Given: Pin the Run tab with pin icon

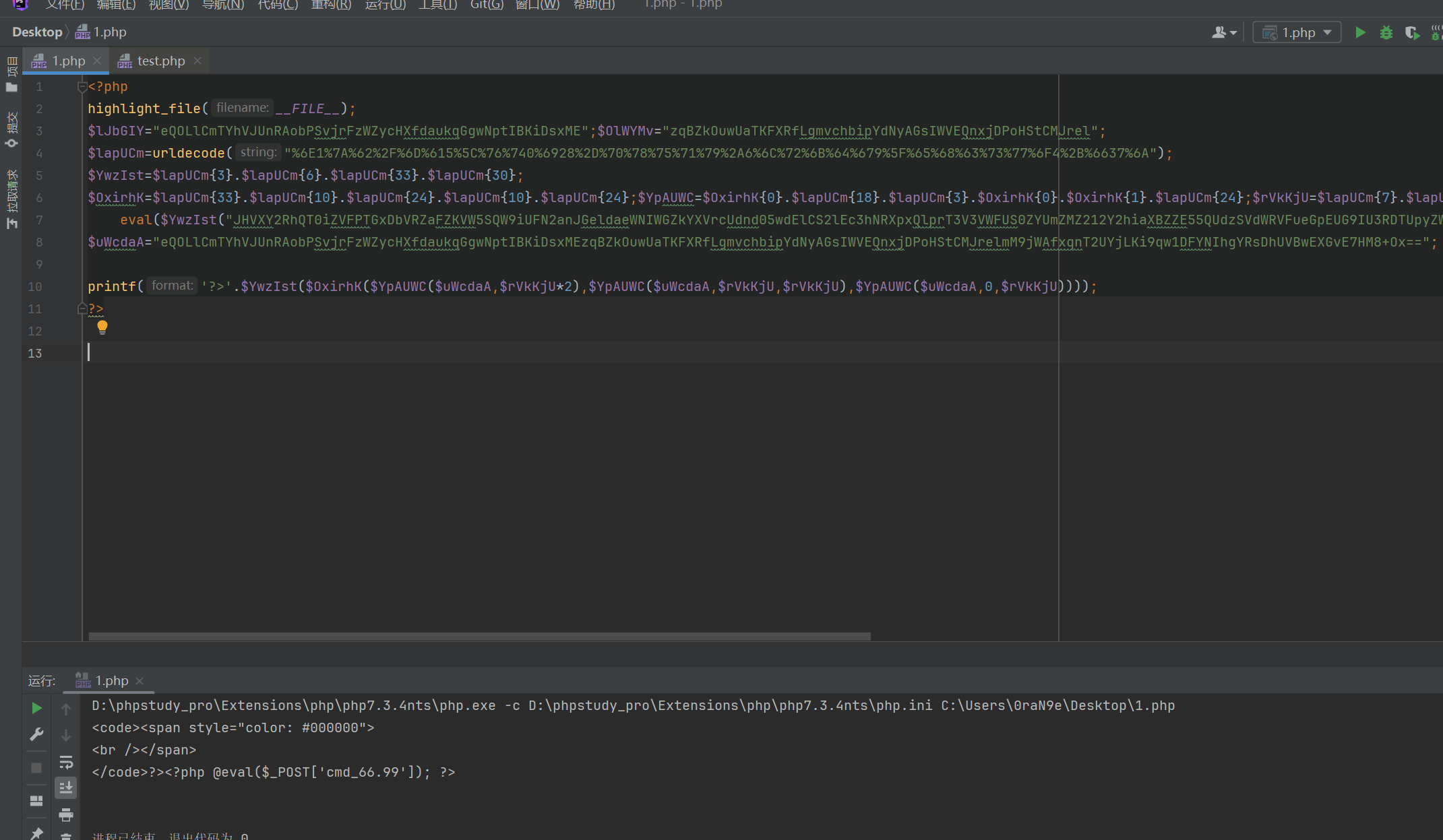Looking at the screenshot, I should tap(37, 833).
